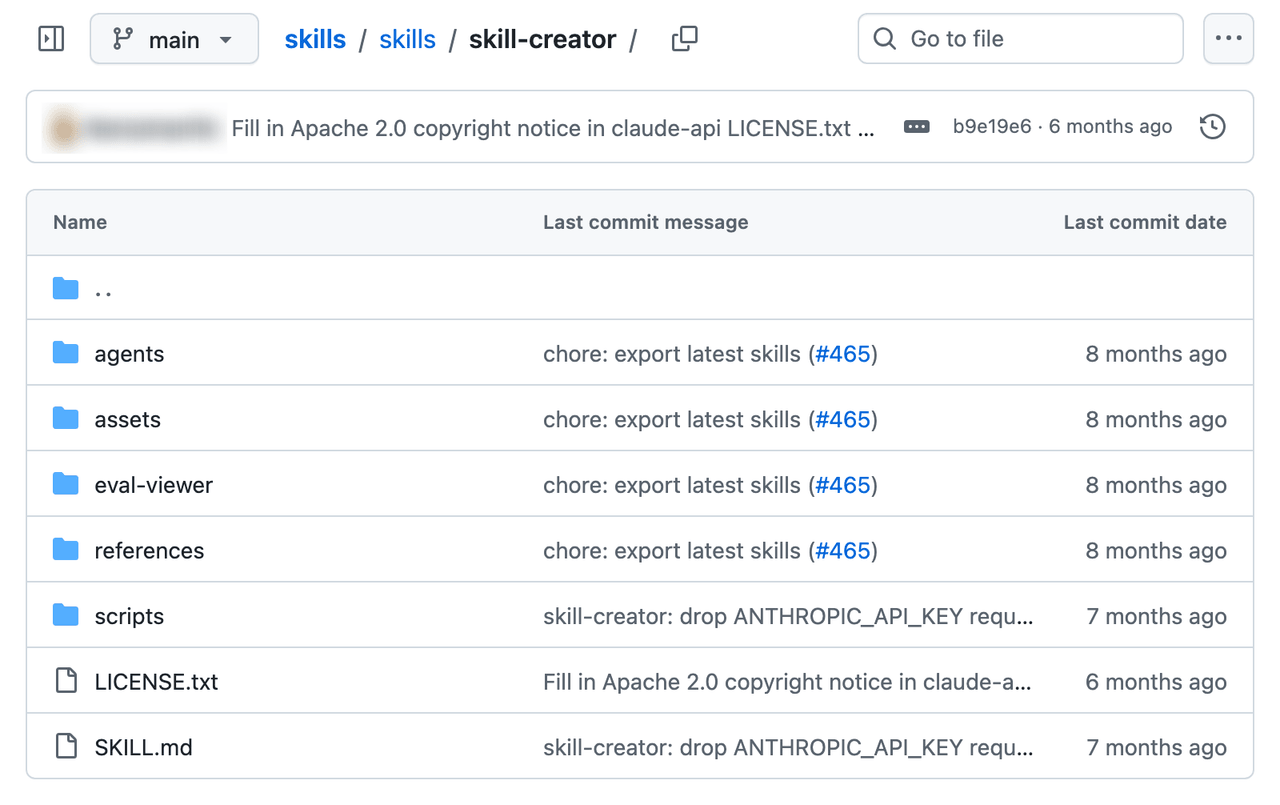Go to root skills repository breadcrumb
The image size is (1280, 805).
(315, 39)
